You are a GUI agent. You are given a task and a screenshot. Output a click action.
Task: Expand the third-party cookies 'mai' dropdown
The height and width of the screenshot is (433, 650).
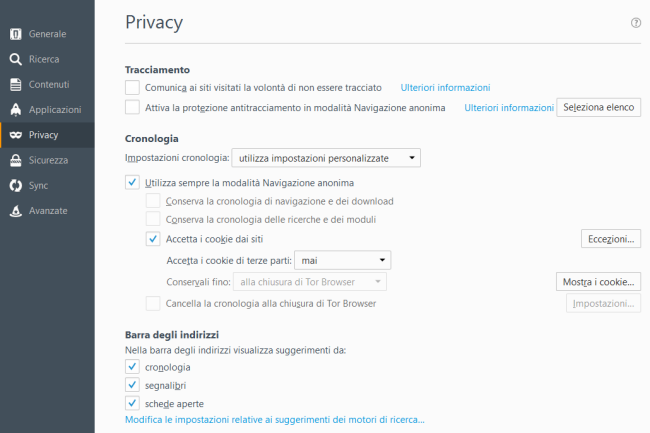coord(342,260)
